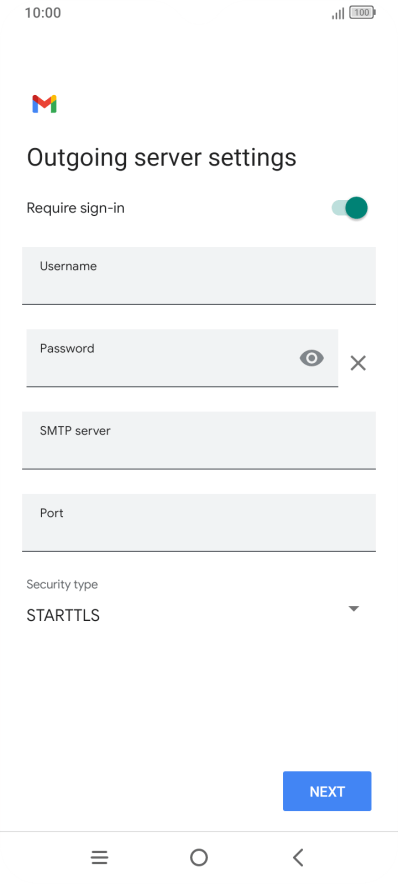
Task: Show password with the eye icon
Action: 312,358
